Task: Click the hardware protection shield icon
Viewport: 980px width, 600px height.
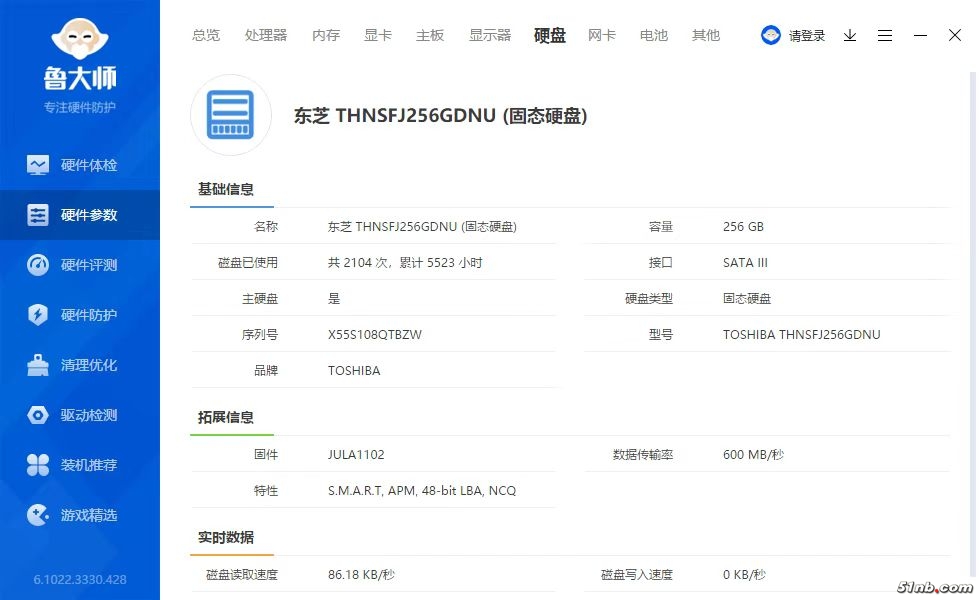Action: [38, 315]
